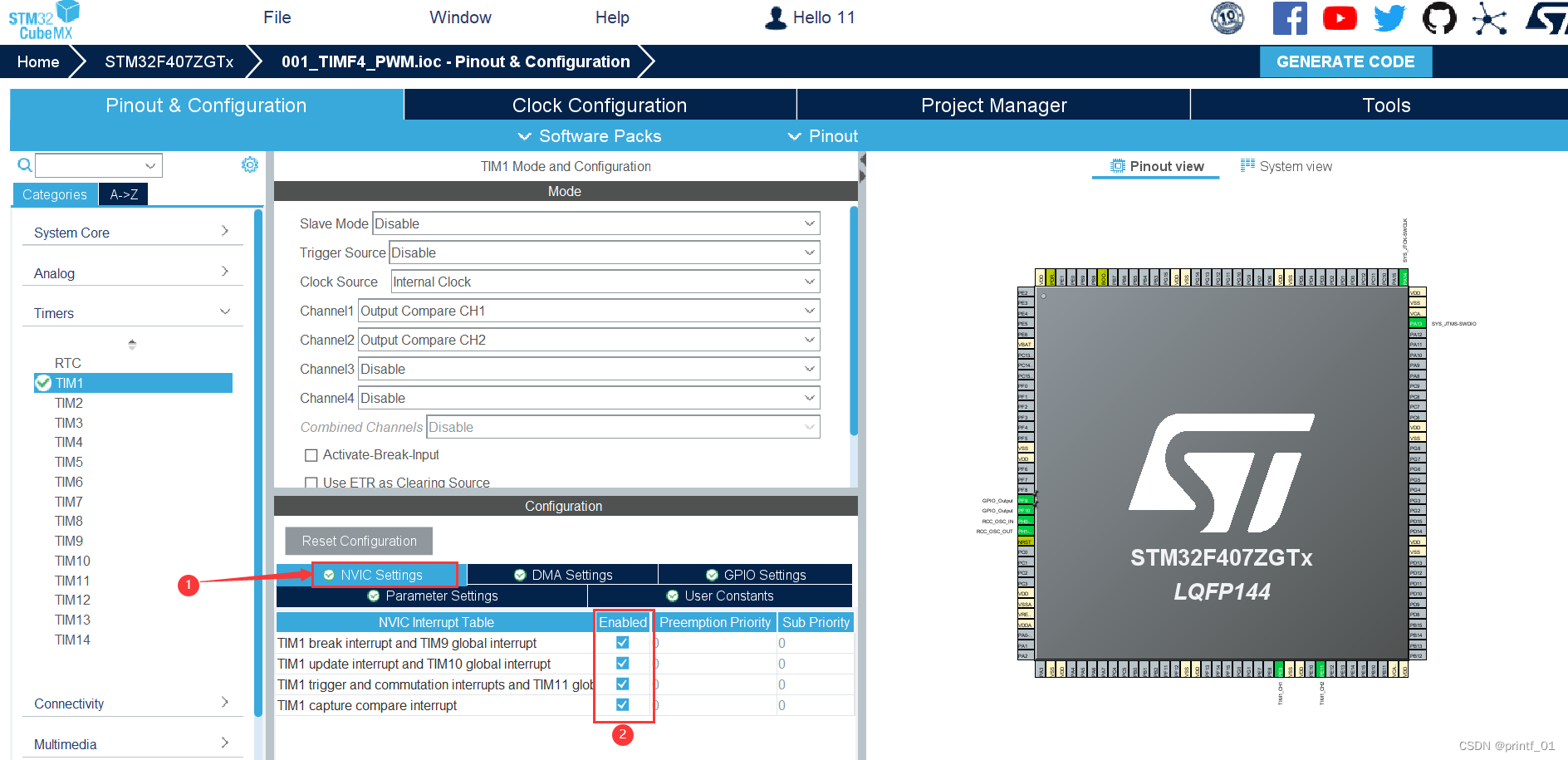
Task: Click GPIO Settings green check icon
Action: coord(712,575)
